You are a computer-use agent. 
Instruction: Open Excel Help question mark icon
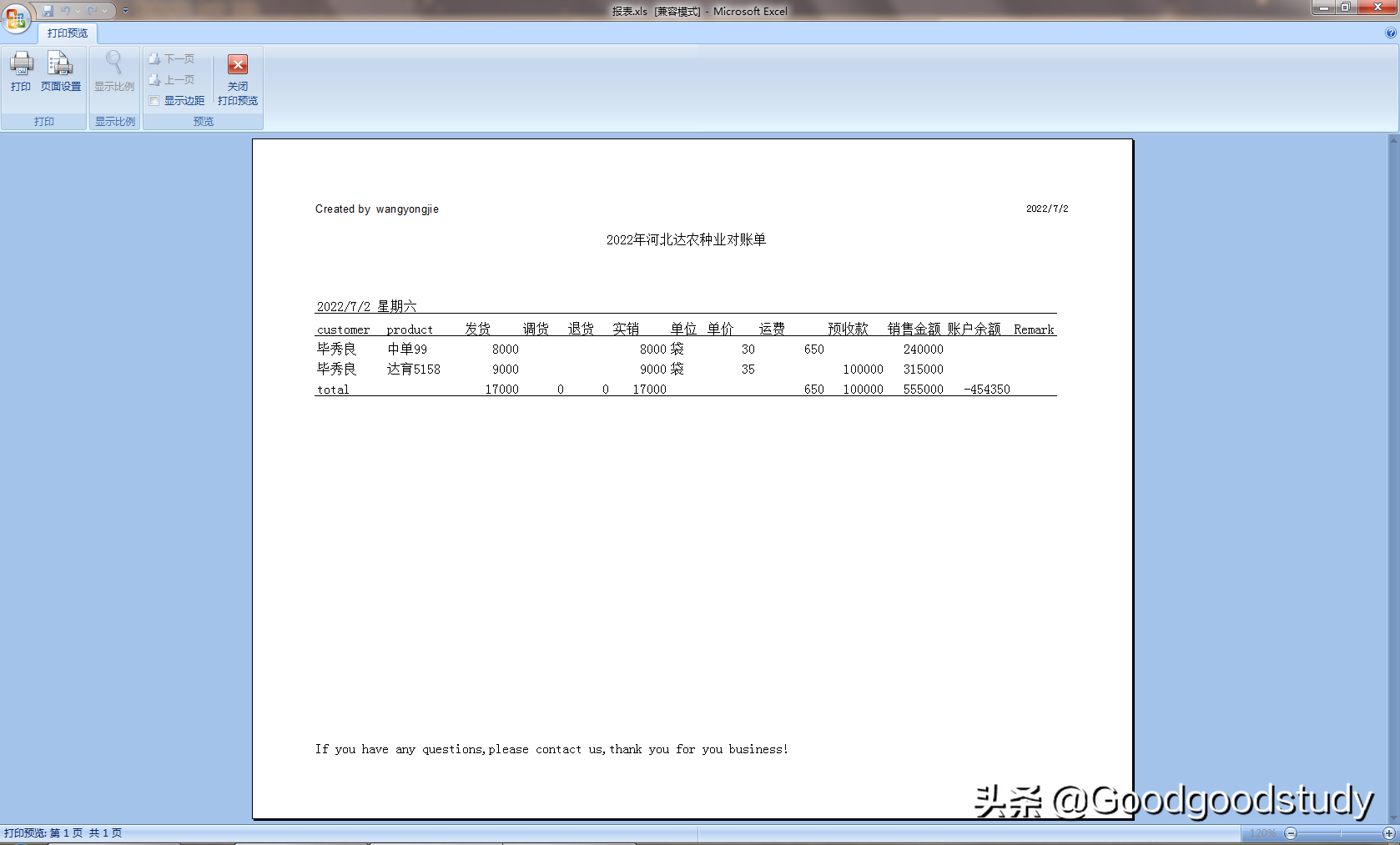click(x=1390, y=33)
